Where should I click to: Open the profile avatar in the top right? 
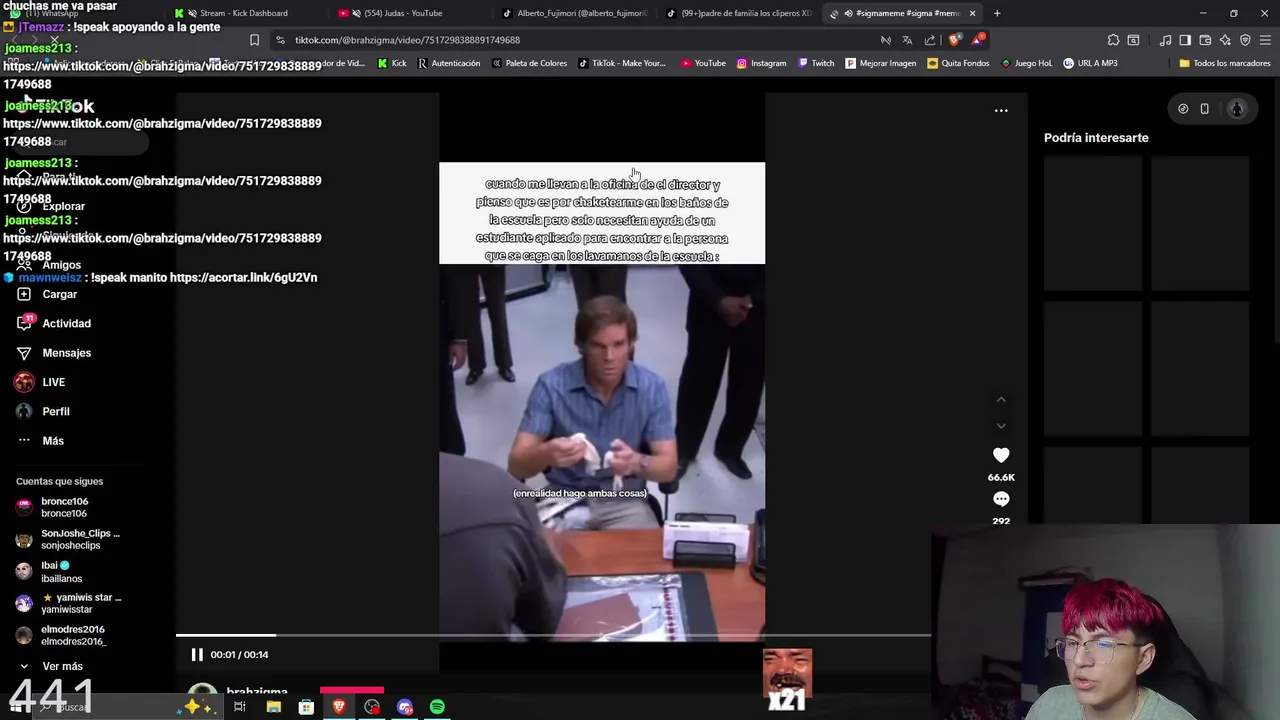coord(1237,109)
